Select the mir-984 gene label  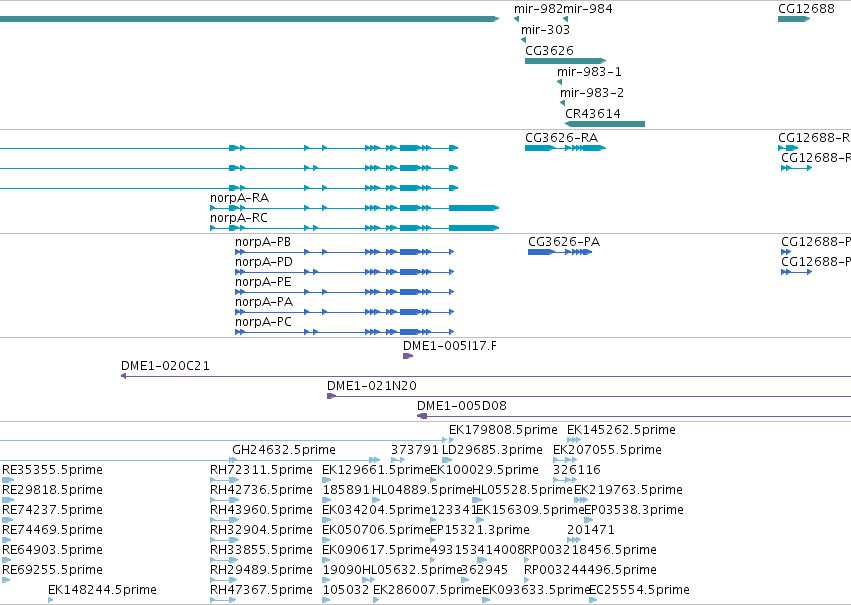click(588, 9)
